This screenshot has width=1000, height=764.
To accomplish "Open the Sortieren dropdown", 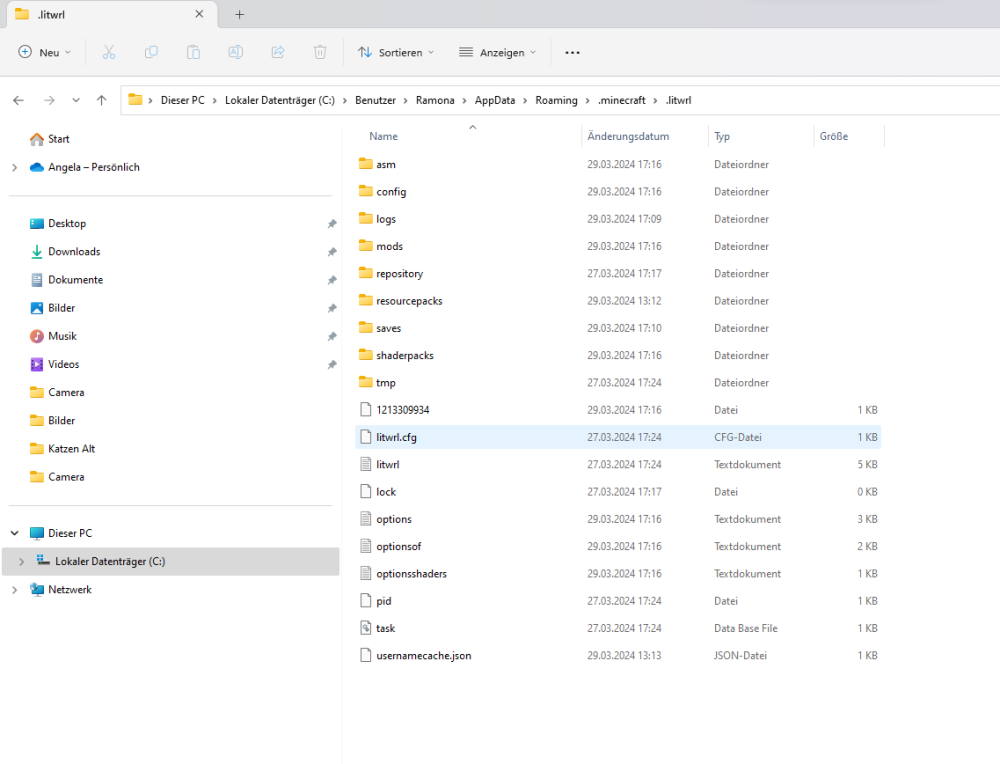I will [x=395, y=52].
